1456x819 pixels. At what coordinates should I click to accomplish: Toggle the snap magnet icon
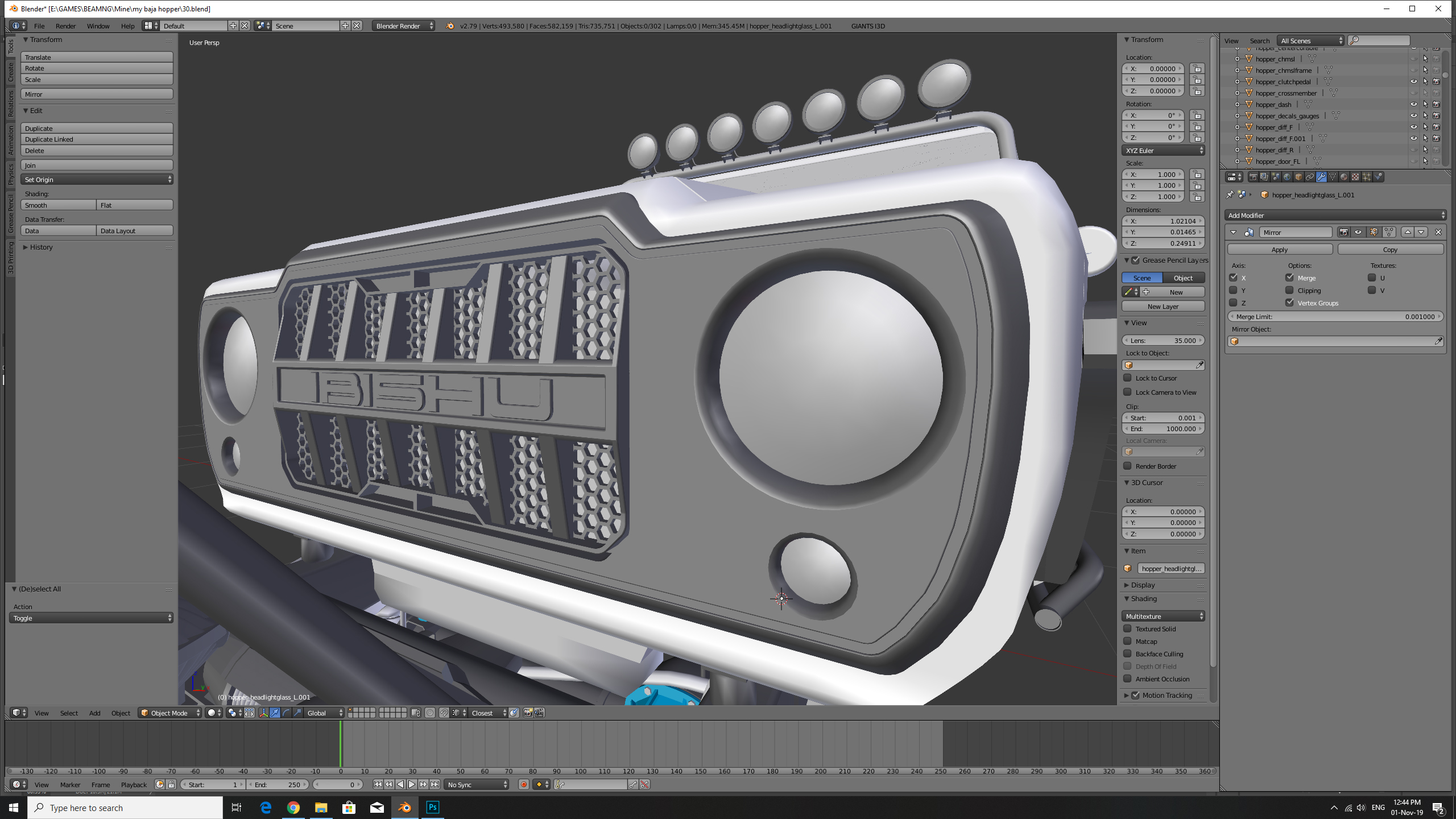click(444, 713)
